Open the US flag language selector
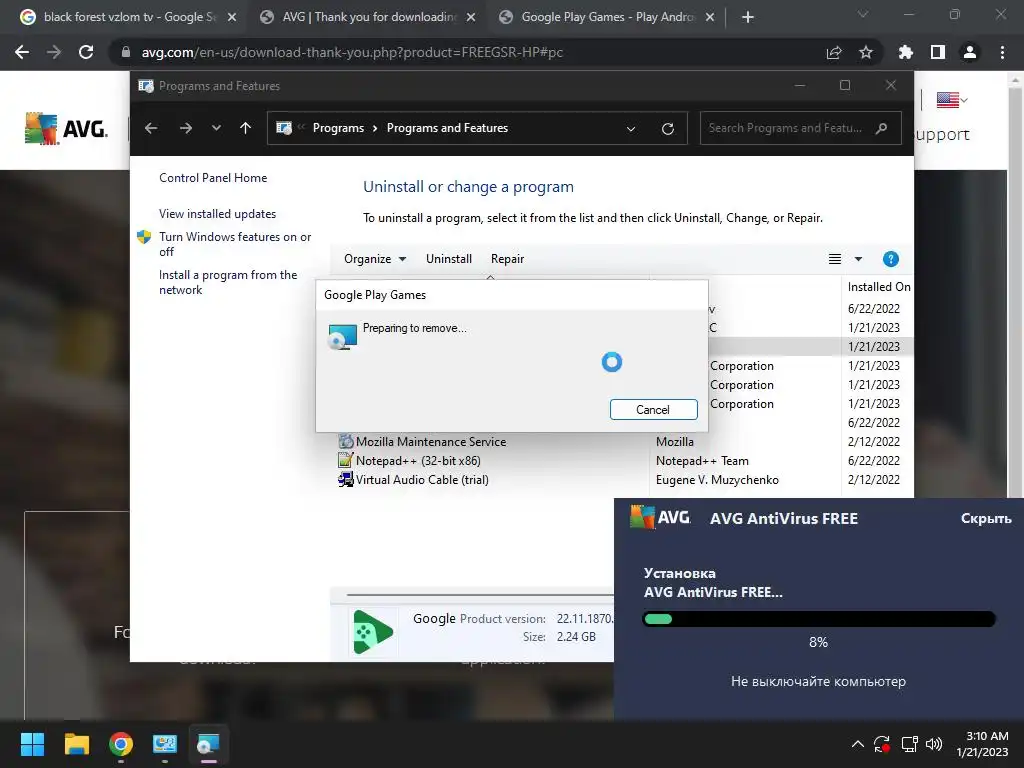The image size is (1024, 768). [952, 100]
